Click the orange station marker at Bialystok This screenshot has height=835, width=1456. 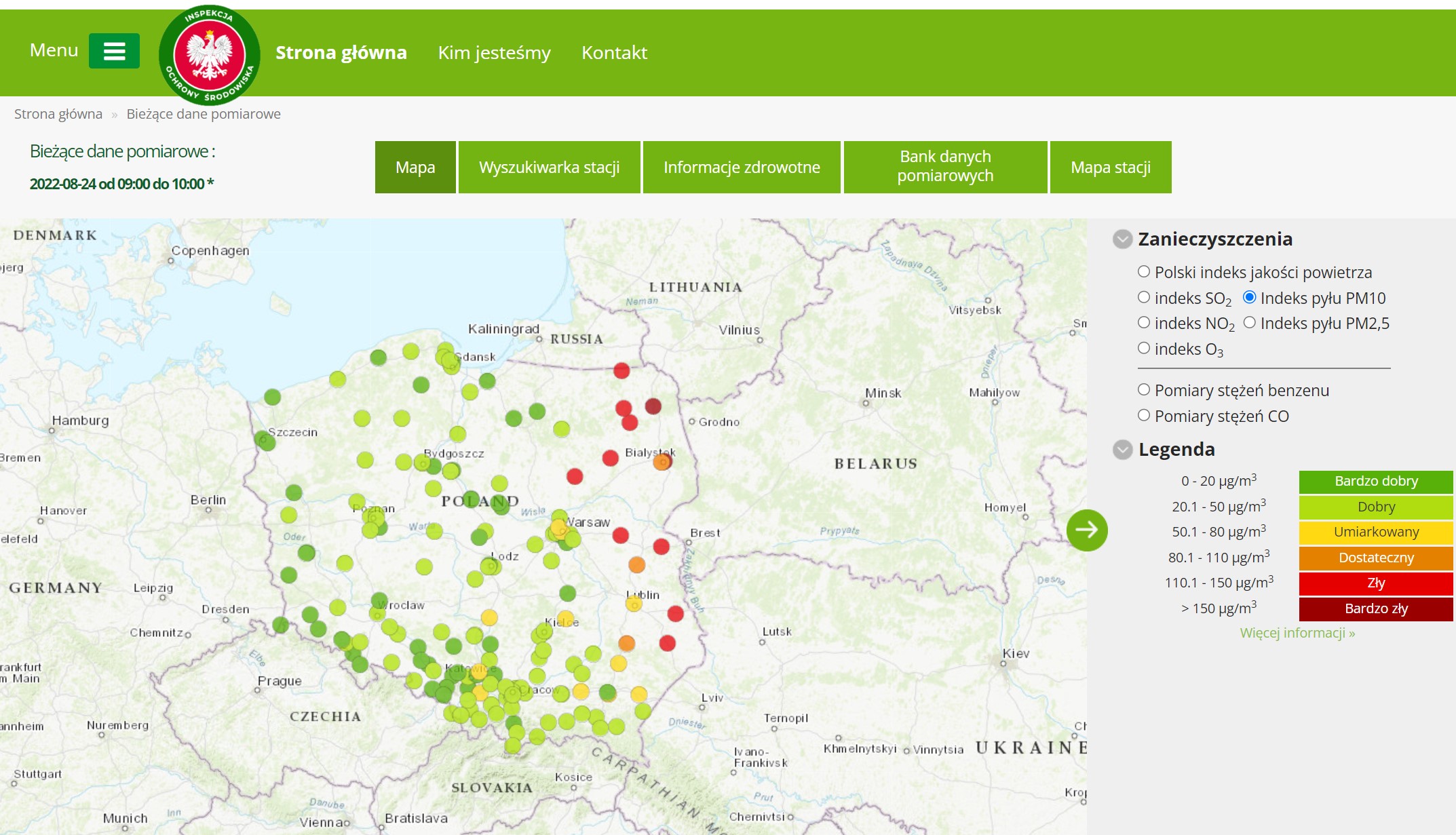tap(662, 463)
